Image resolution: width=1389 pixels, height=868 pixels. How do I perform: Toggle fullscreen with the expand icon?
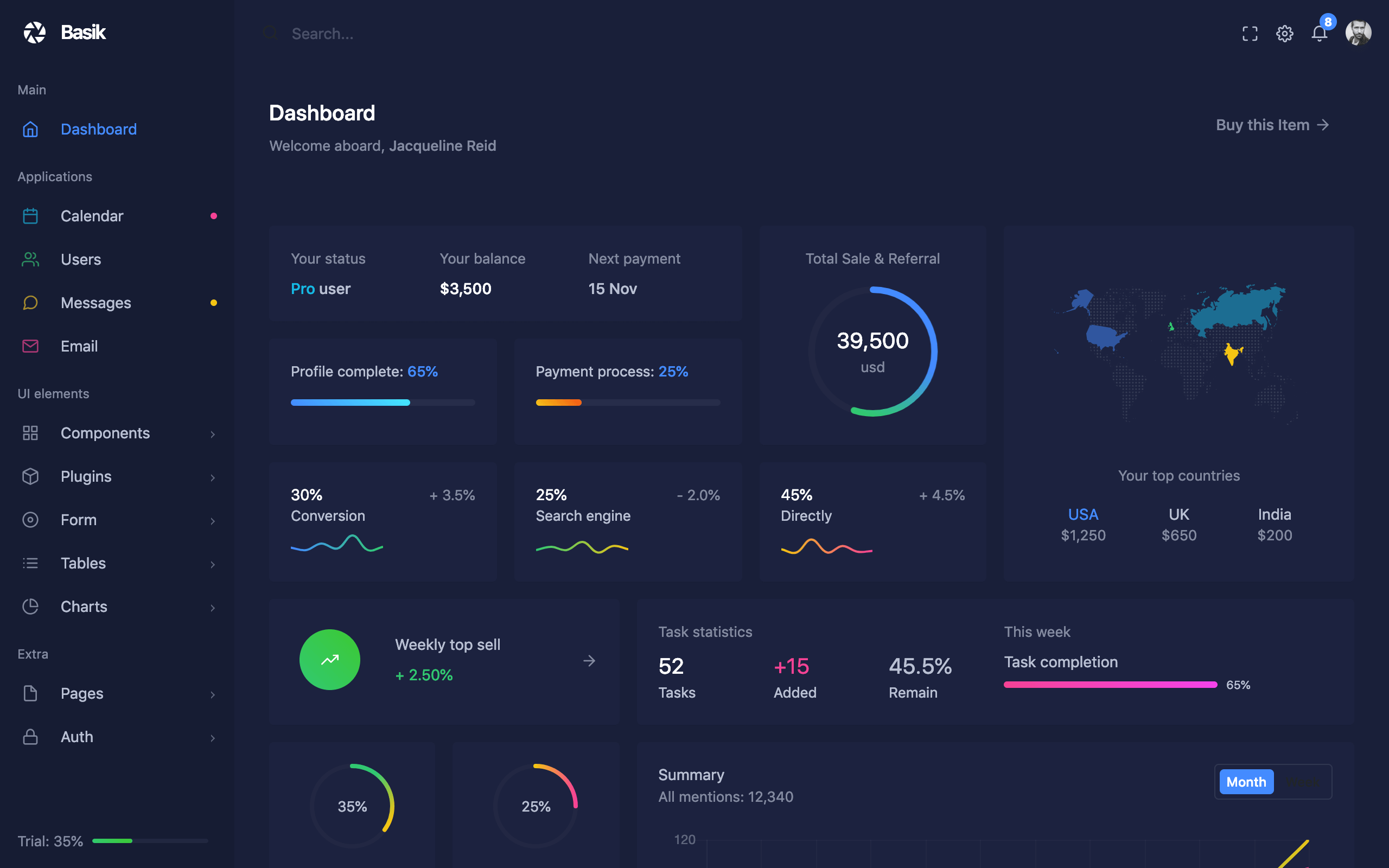pyautogui.click(x=1250, y=34)
